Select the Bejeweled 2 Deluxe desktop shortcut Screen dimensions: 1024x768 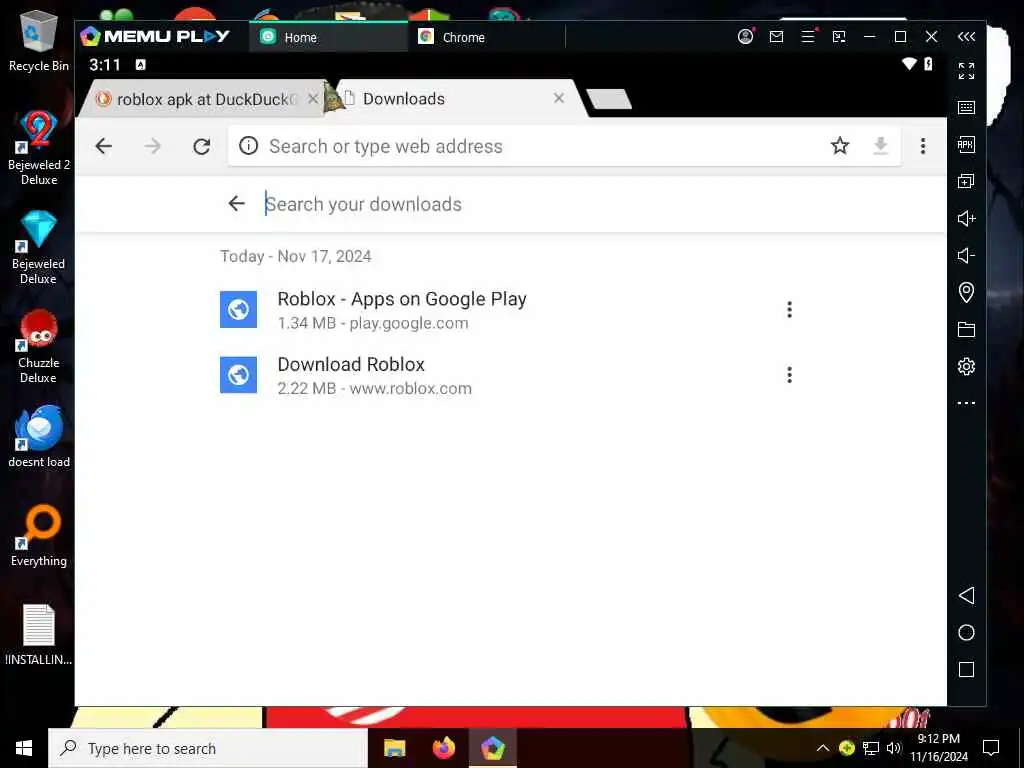coord(39,147)
